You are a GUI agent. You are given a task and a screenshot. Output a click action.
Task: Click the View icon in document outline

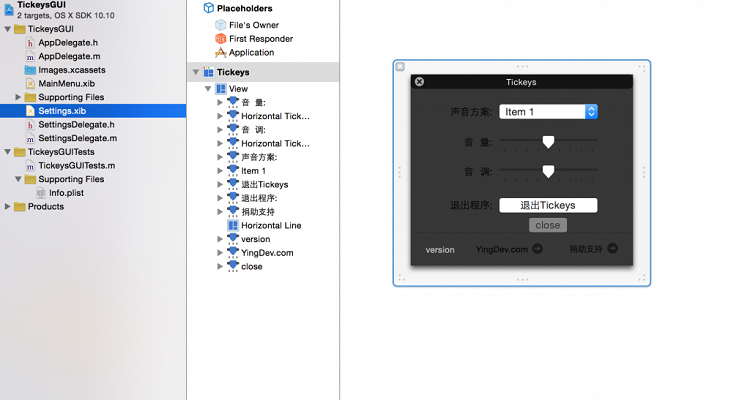click(x=221, y=89)
